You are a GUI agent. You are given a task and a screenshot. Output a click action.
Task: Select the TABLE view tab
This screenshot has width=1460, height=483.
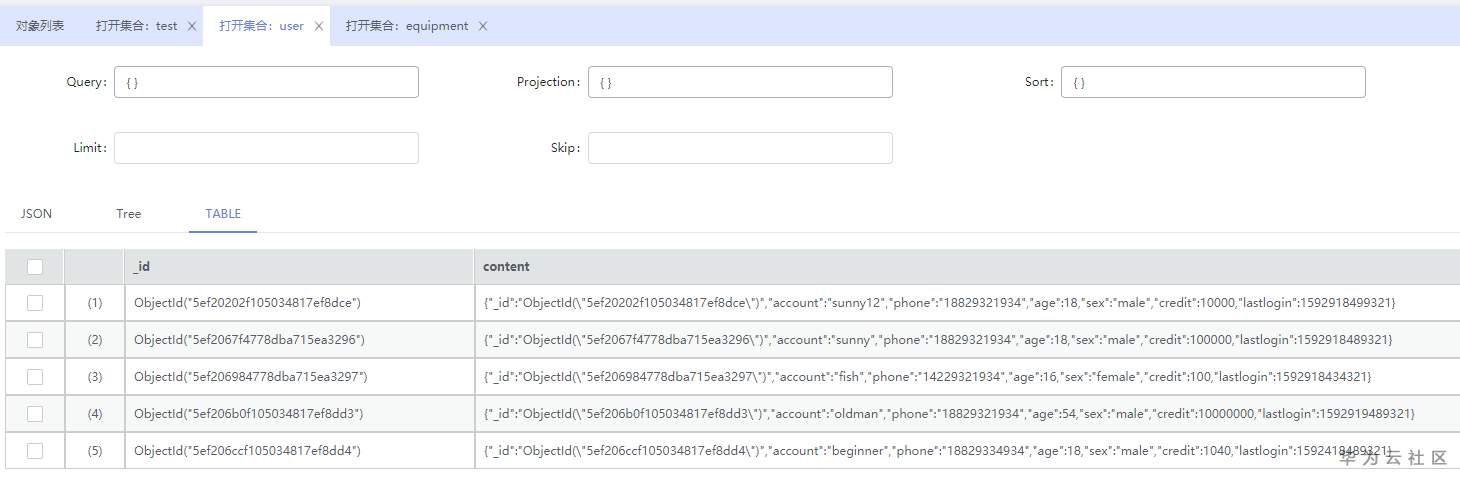(223, 214)
